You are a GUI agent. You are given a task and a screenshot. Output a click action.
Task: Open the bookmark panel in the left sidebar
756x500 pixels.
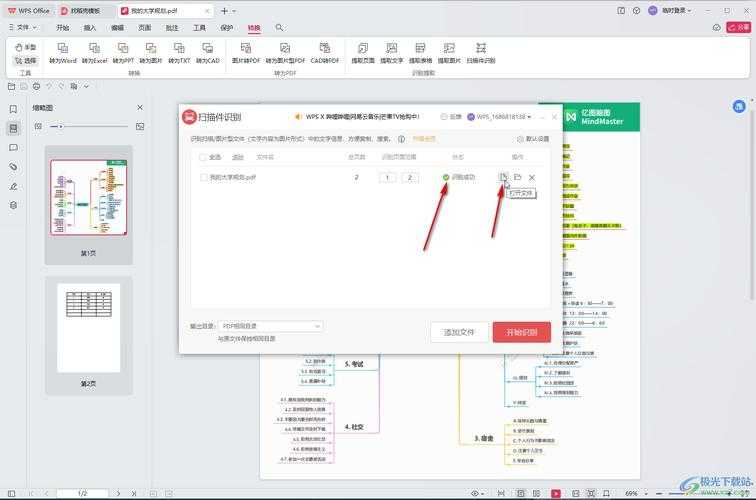pos(14,109)
